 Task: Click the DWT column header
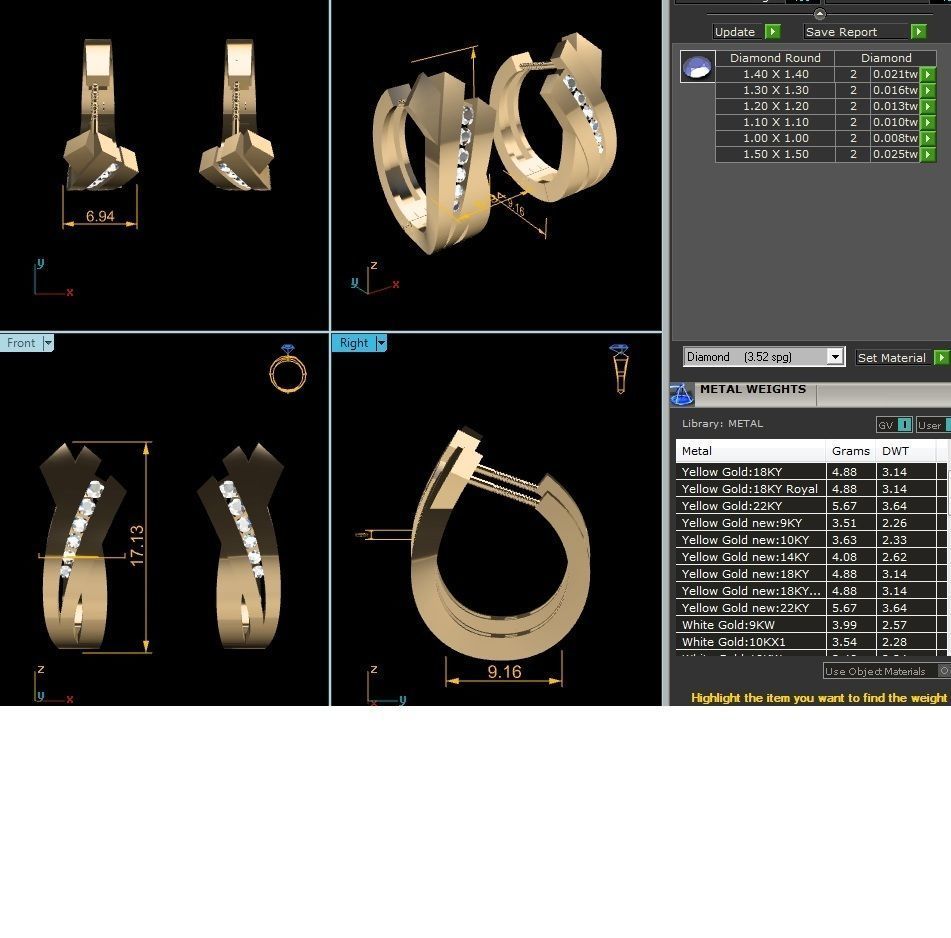tap(906, 451)
